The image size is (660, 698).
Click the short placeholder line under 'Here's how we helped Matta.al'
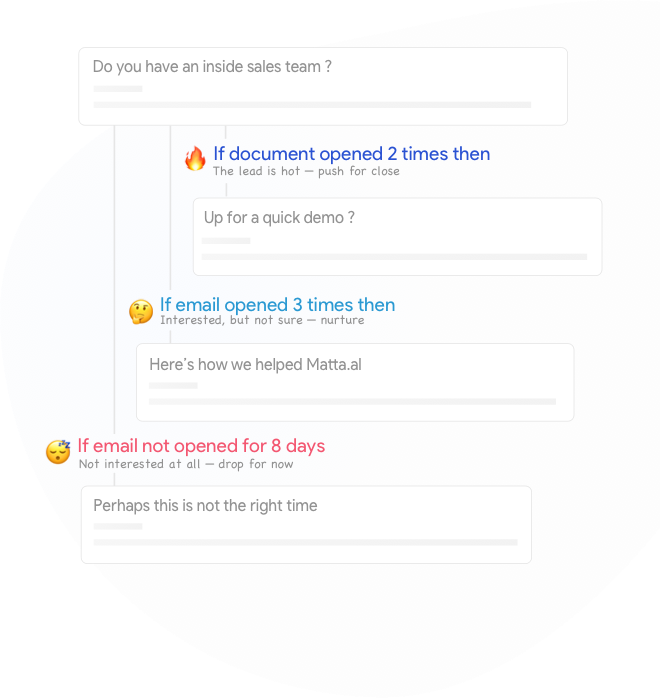pos(173,385)
